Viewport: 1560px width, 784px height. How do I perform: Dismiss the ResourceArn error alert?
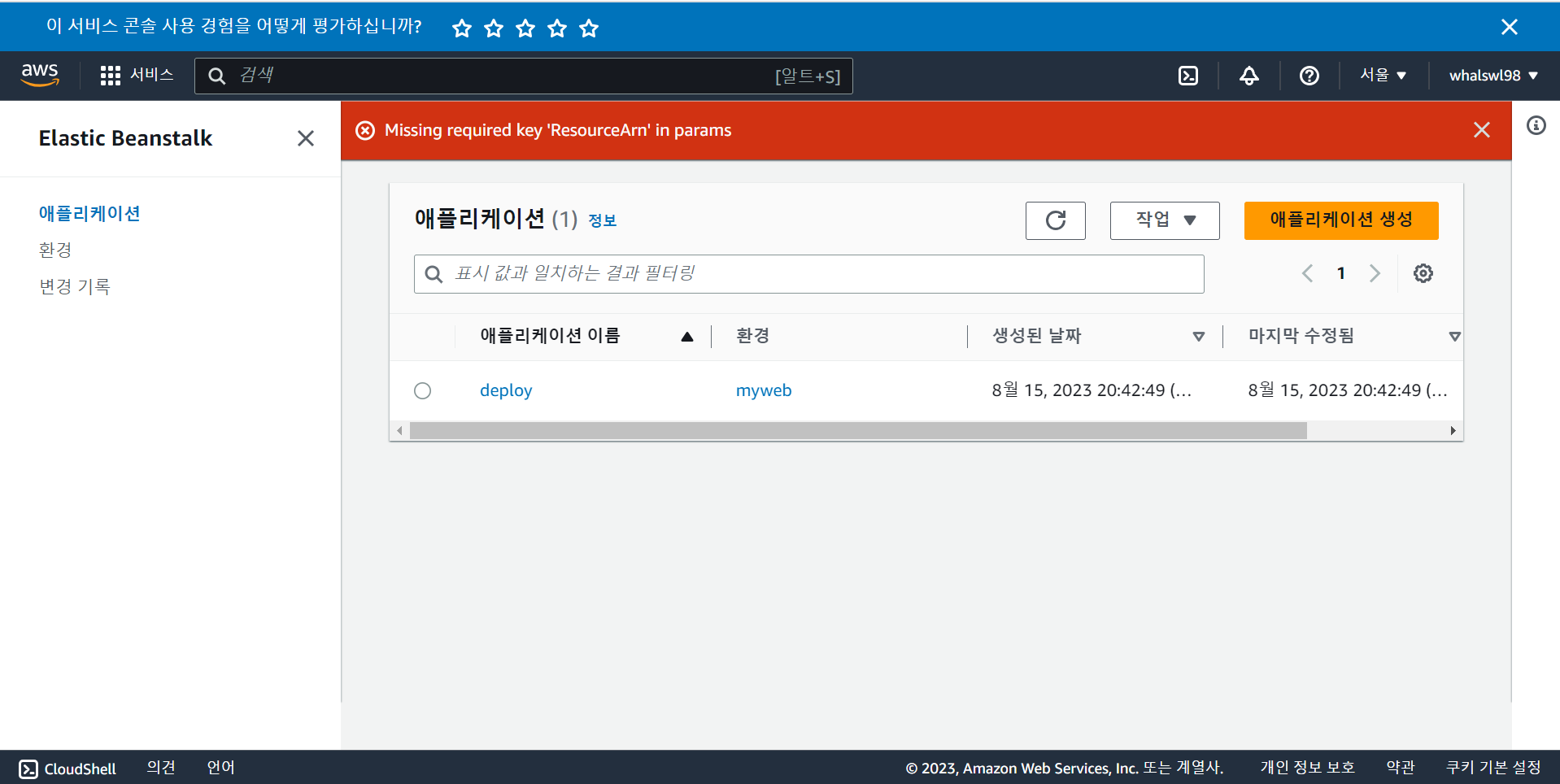pyautogui.click(x=1482, y=130)
